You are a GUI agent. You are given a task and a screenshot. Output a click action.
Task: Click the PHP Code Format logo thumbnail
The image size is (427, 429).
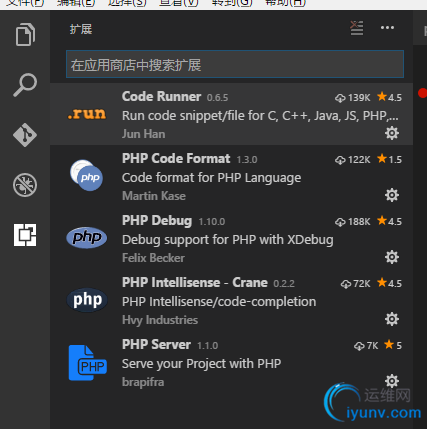click(87, 175)
